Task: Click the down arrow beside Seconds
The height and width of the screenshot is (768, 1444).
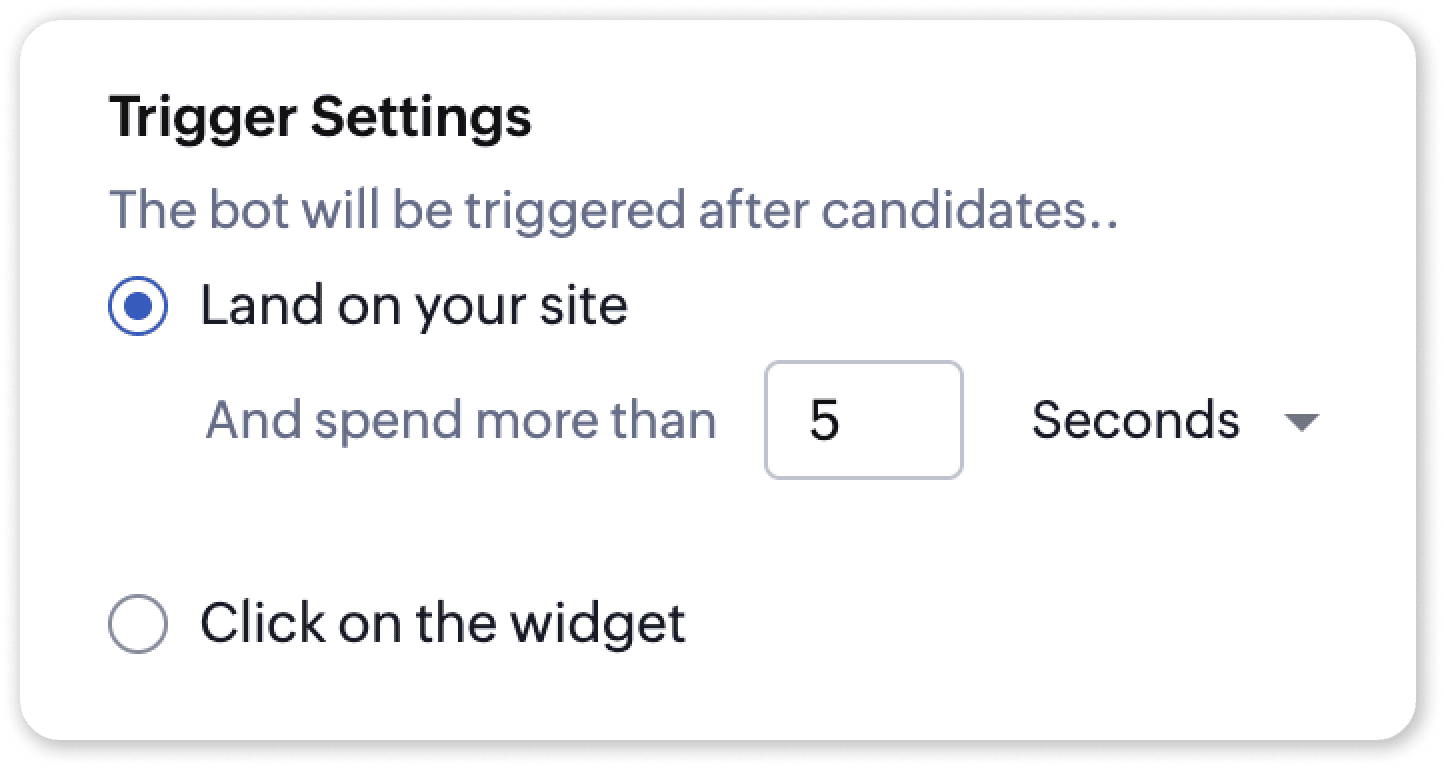Action: tap(1300, 423)
